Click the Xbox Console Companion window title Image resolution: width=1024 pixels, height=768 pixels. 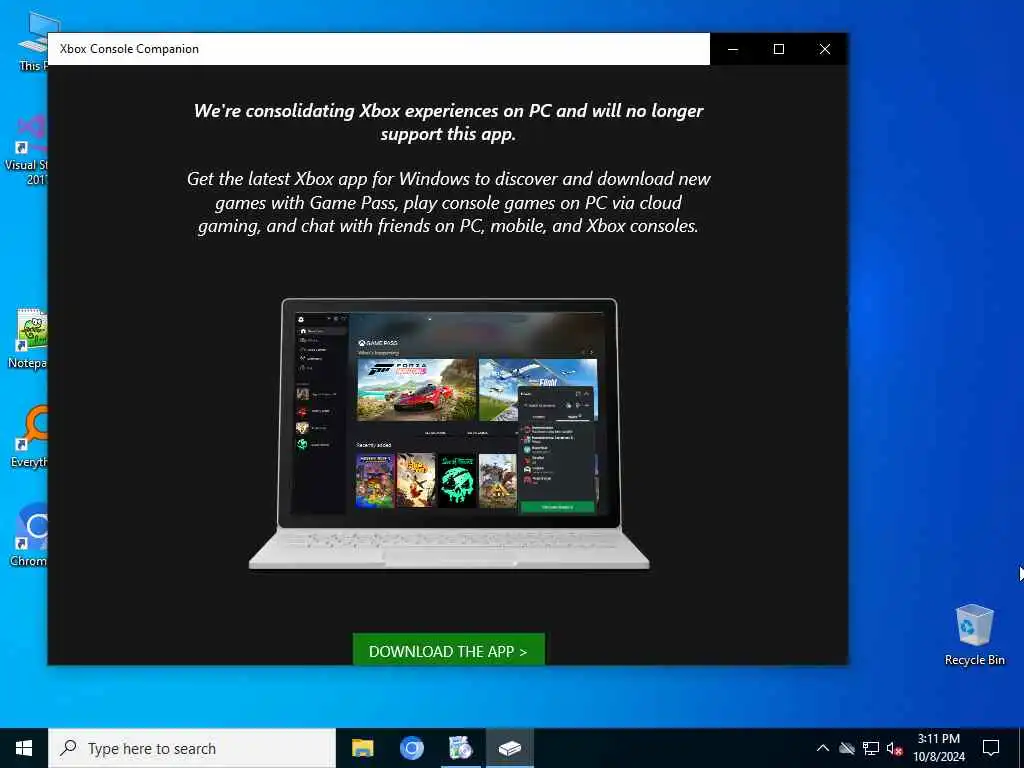point(129,49)
